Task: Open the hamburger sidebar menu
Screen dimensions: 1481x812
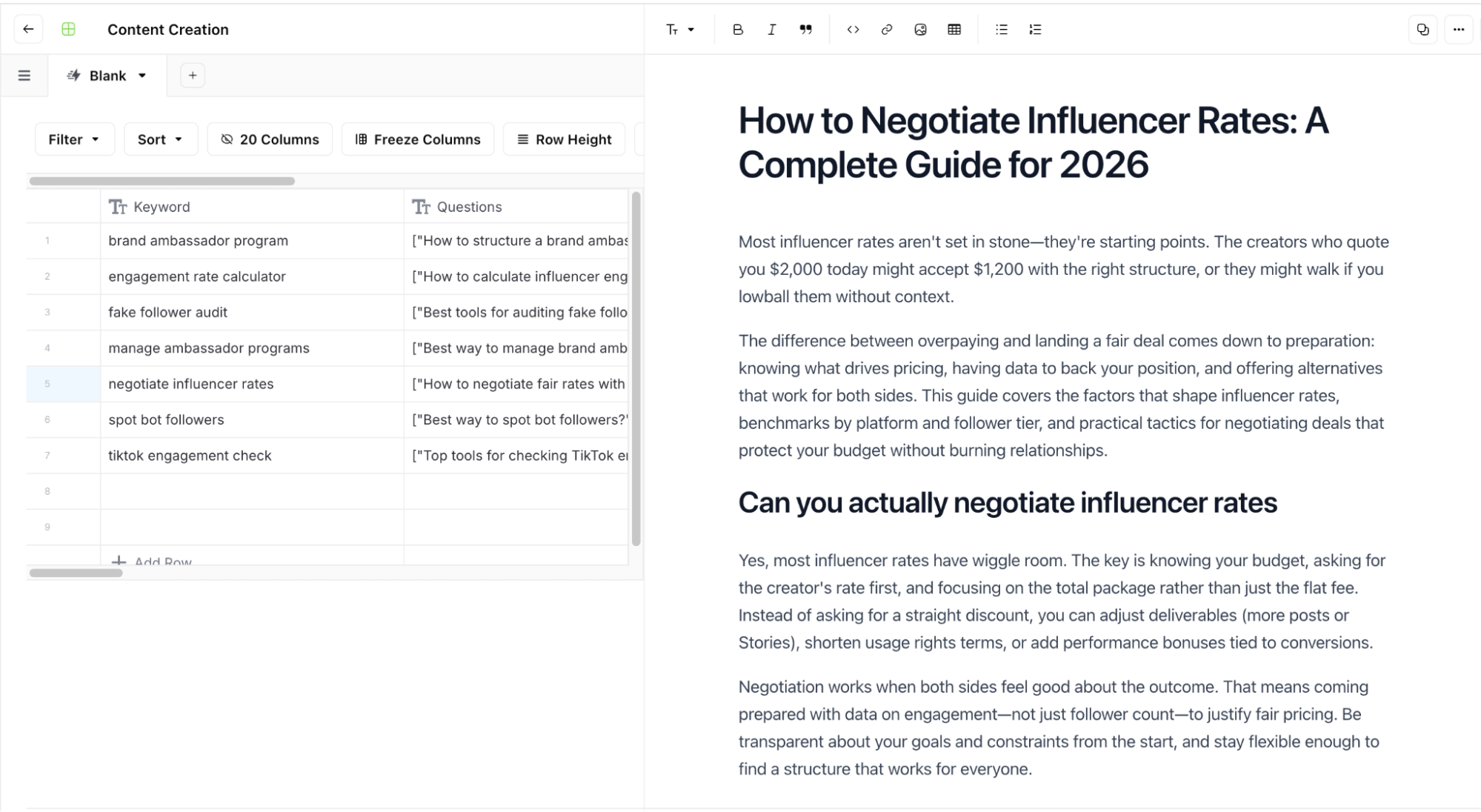Action: coord(24,76)
